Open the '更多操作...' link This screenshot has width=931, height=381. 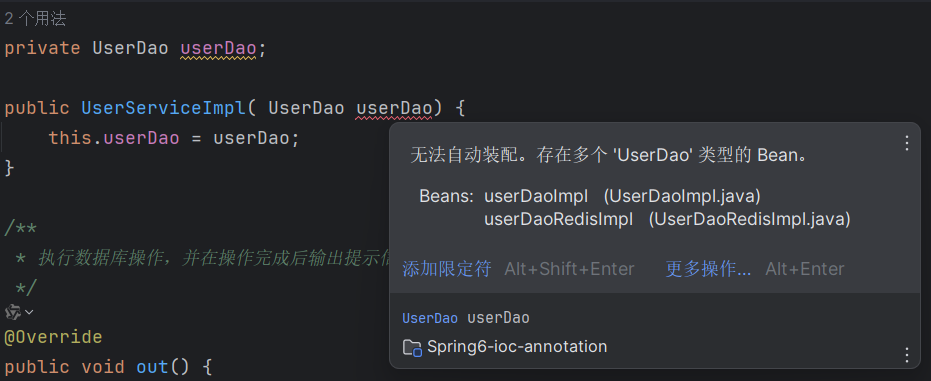pyautogui.click(x=708, y=269)
